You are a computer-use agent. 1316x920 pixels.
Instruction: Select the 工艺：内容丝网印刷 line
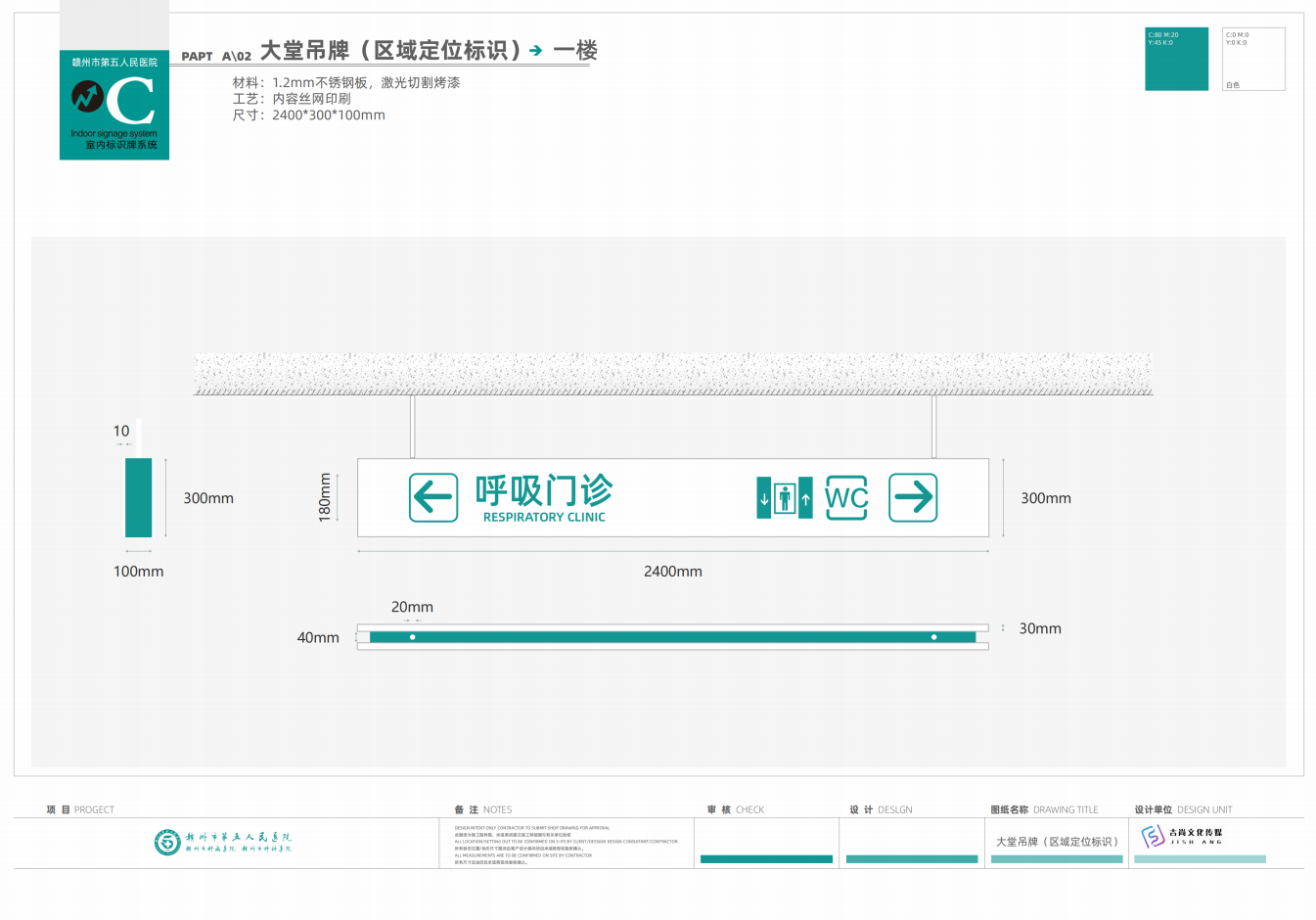[292, 99]
